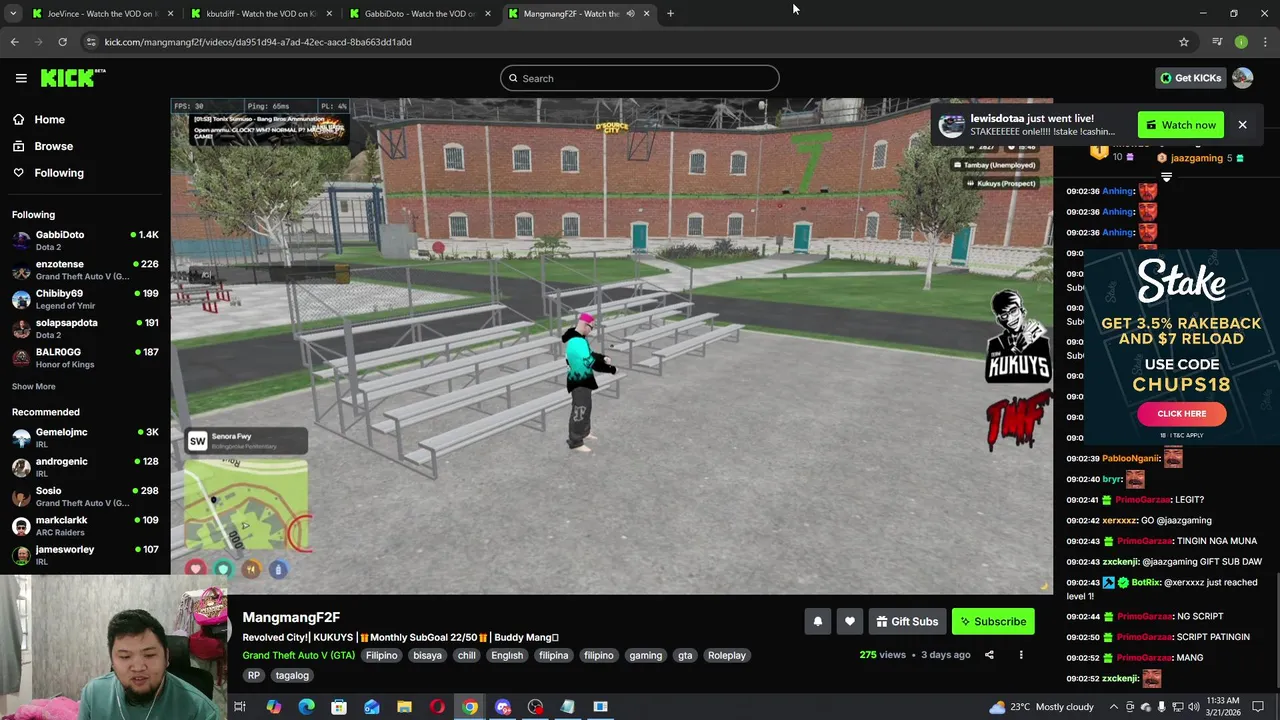The width and height of the screenshot is (1280, 720).
Task: Click Stake ad CLICK HERE button
Action: click(x=1181, y=413)
